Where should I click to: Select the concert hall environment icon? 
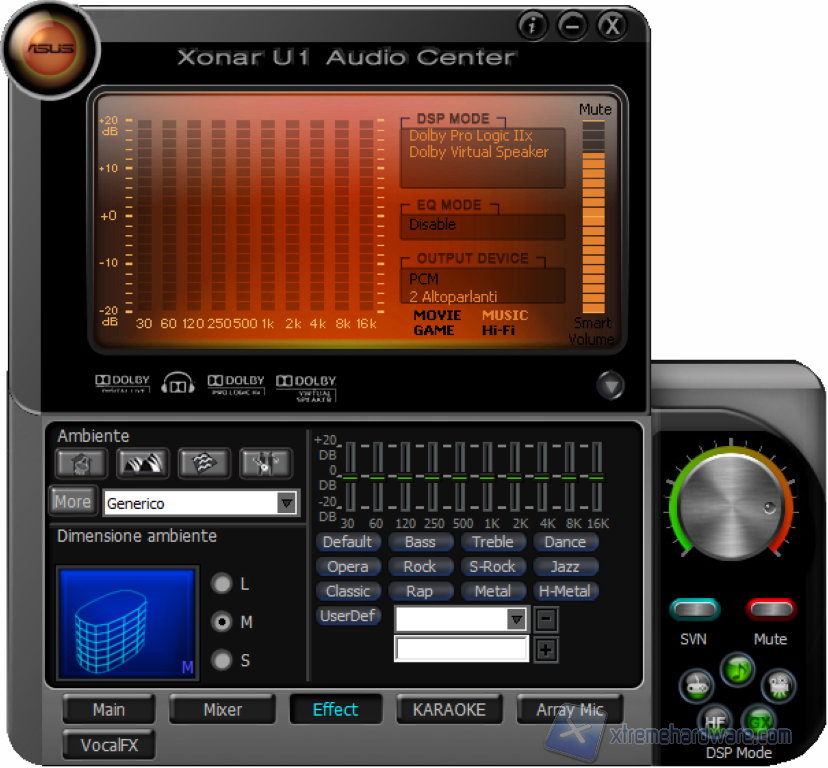(143, 463)
